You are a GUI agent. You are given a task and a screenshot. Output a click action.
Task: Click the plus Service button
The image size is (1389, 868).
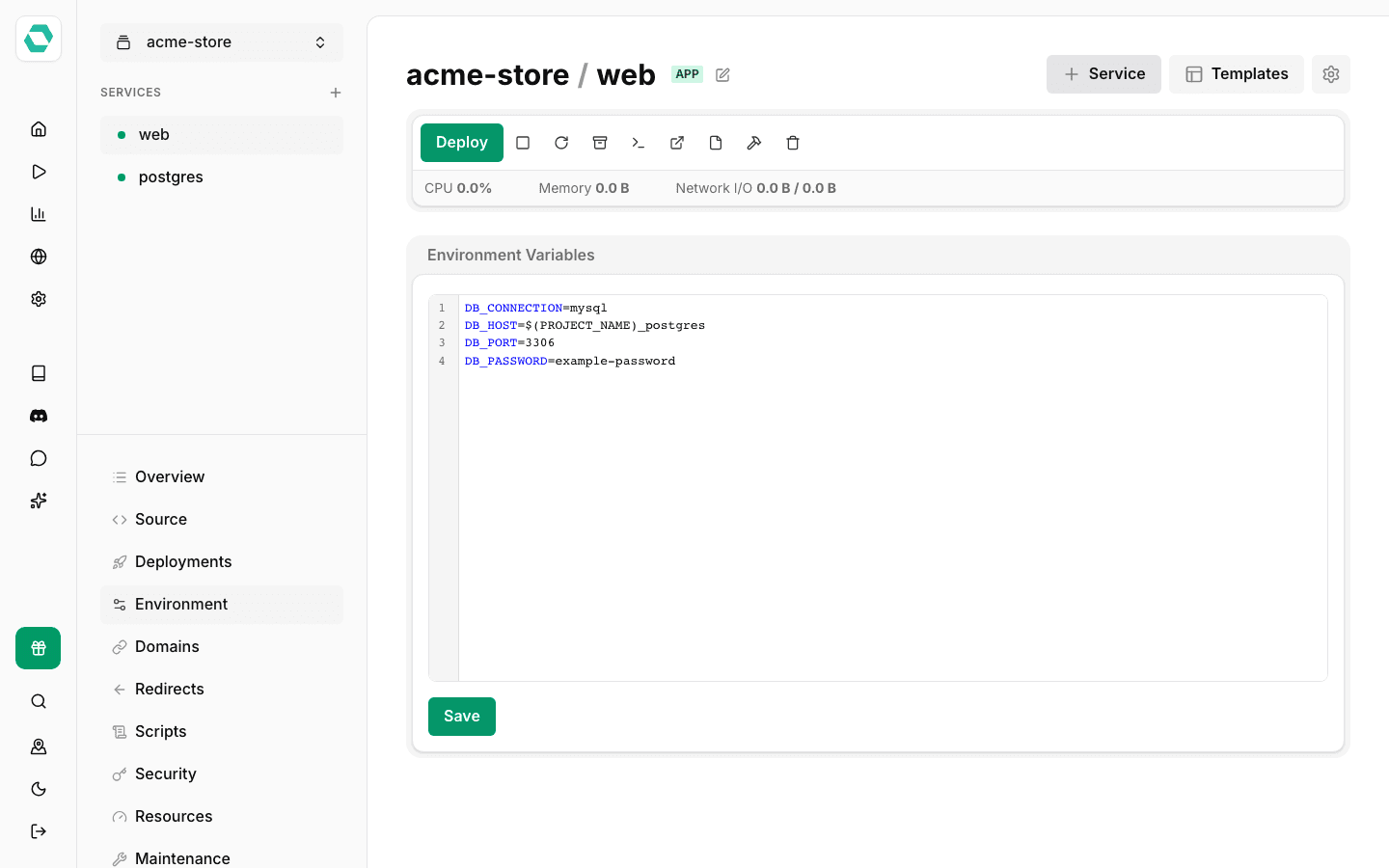point(1103,74)
